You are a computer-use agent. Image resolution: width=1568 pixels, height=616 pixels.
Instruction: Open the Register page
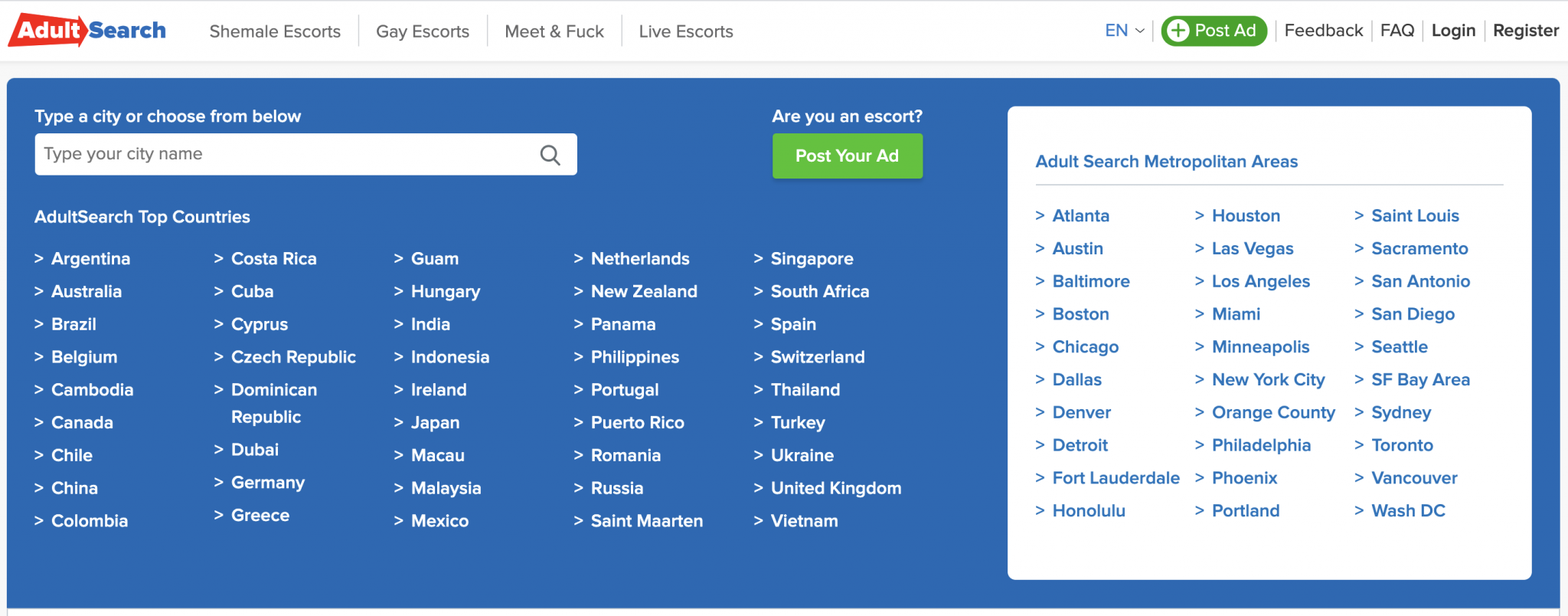pyautogui.click(x=1525, y=31)
